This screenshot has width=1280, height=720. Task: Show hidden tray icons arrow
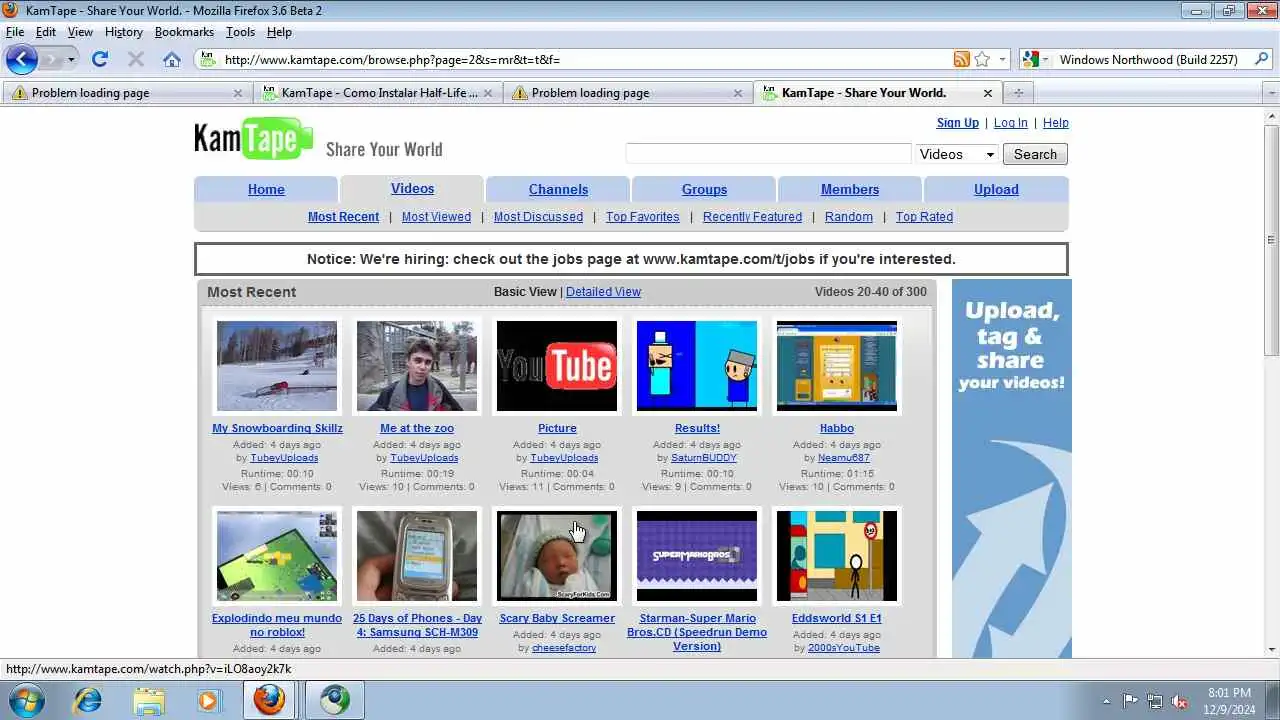[1105, 701]
